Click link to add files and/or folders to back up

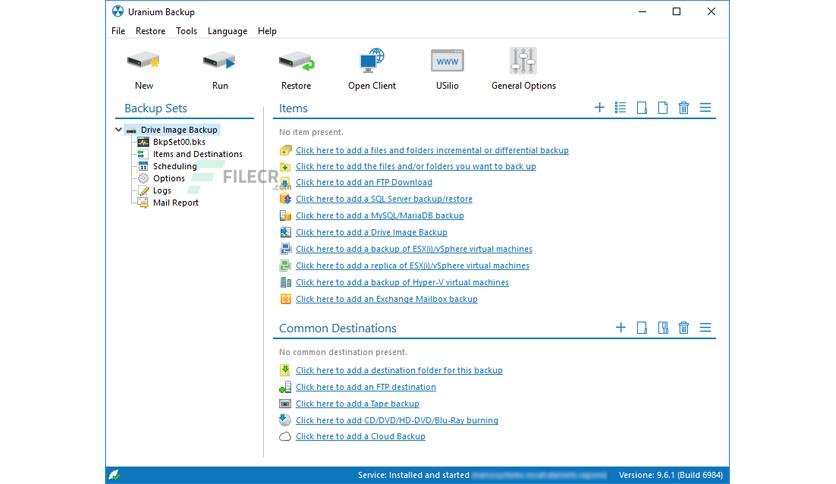coord(416,166)
